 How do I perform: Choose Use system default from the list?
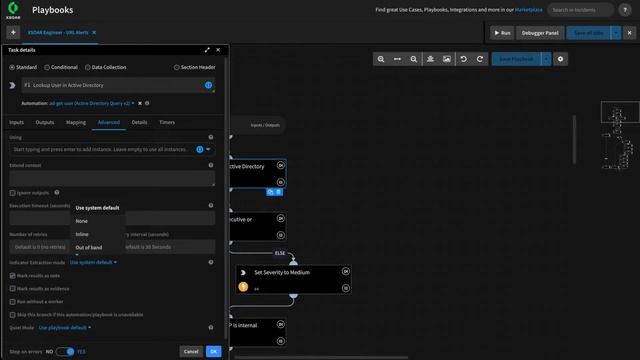97,208
